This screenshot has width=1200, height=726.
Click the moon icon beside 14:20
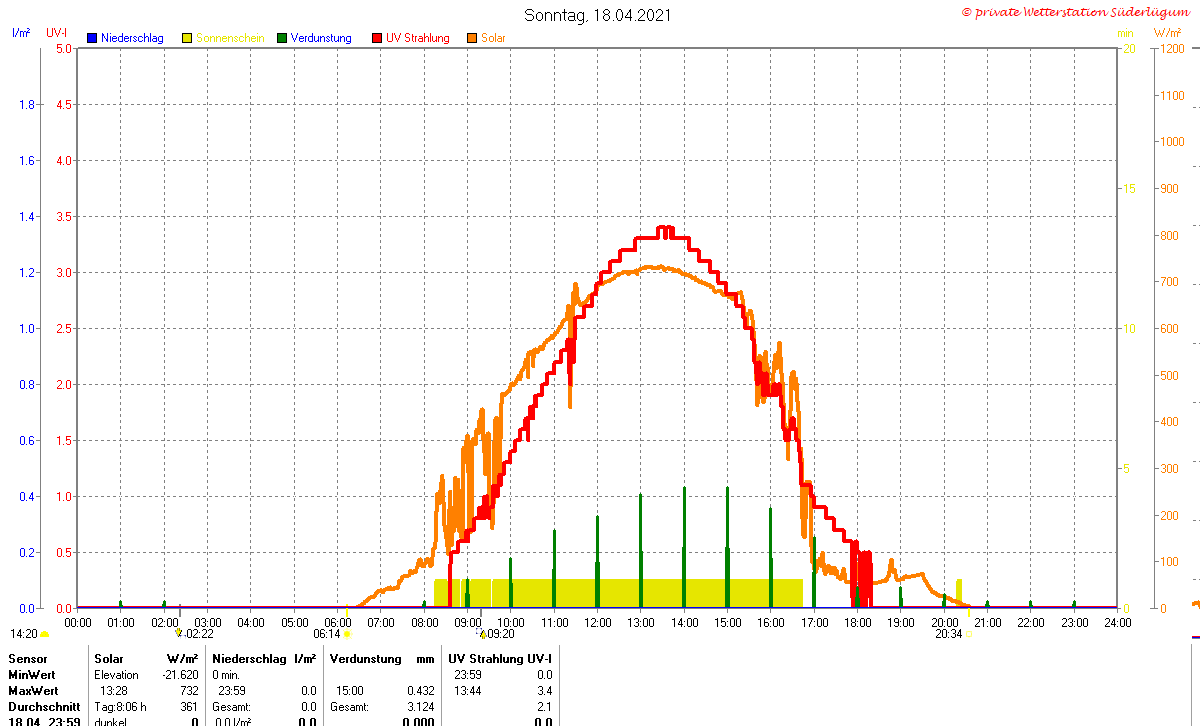[x=45, y=634]
